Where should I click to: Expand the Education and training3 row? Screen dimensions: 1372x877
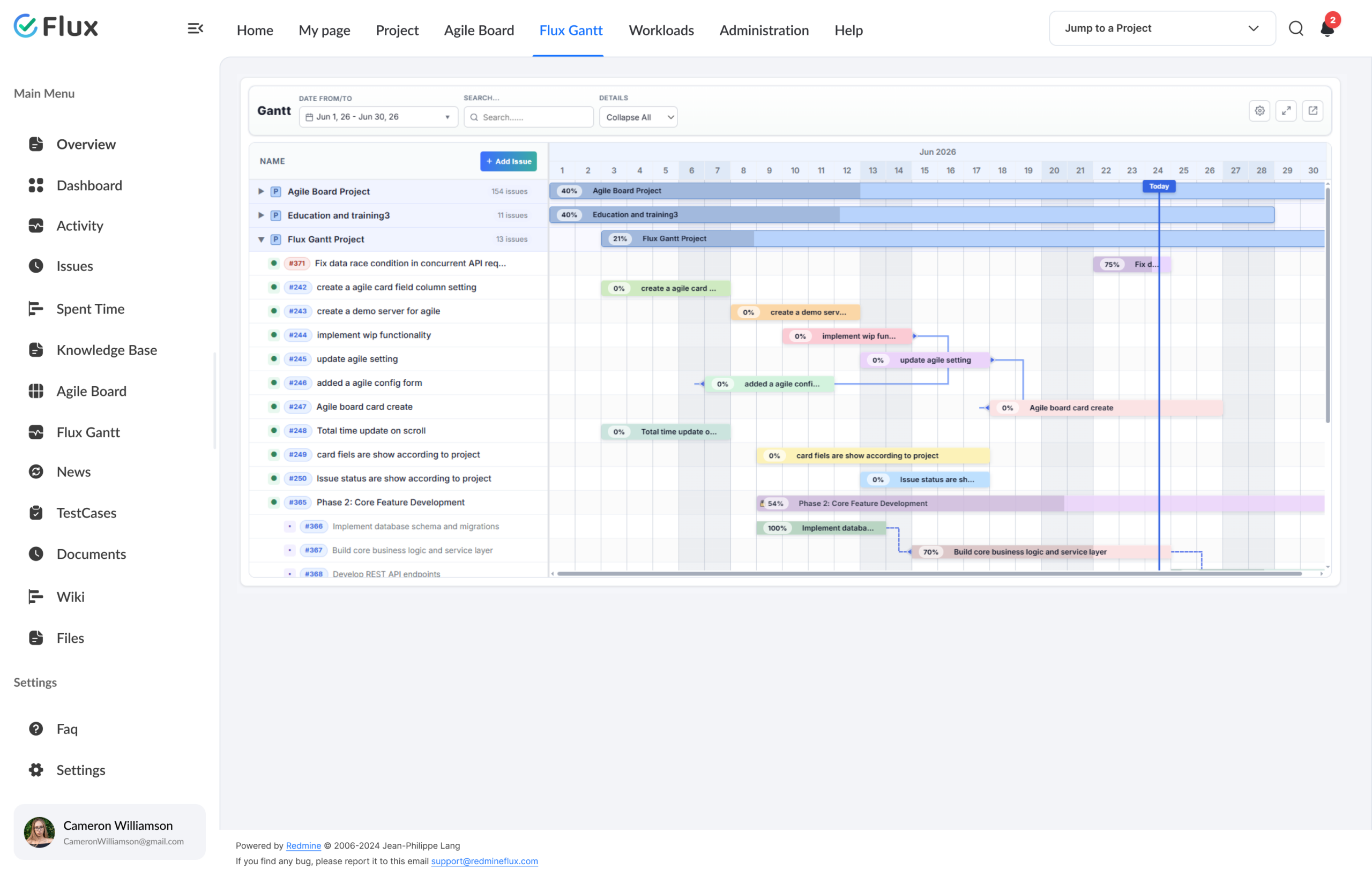[261, 215]
